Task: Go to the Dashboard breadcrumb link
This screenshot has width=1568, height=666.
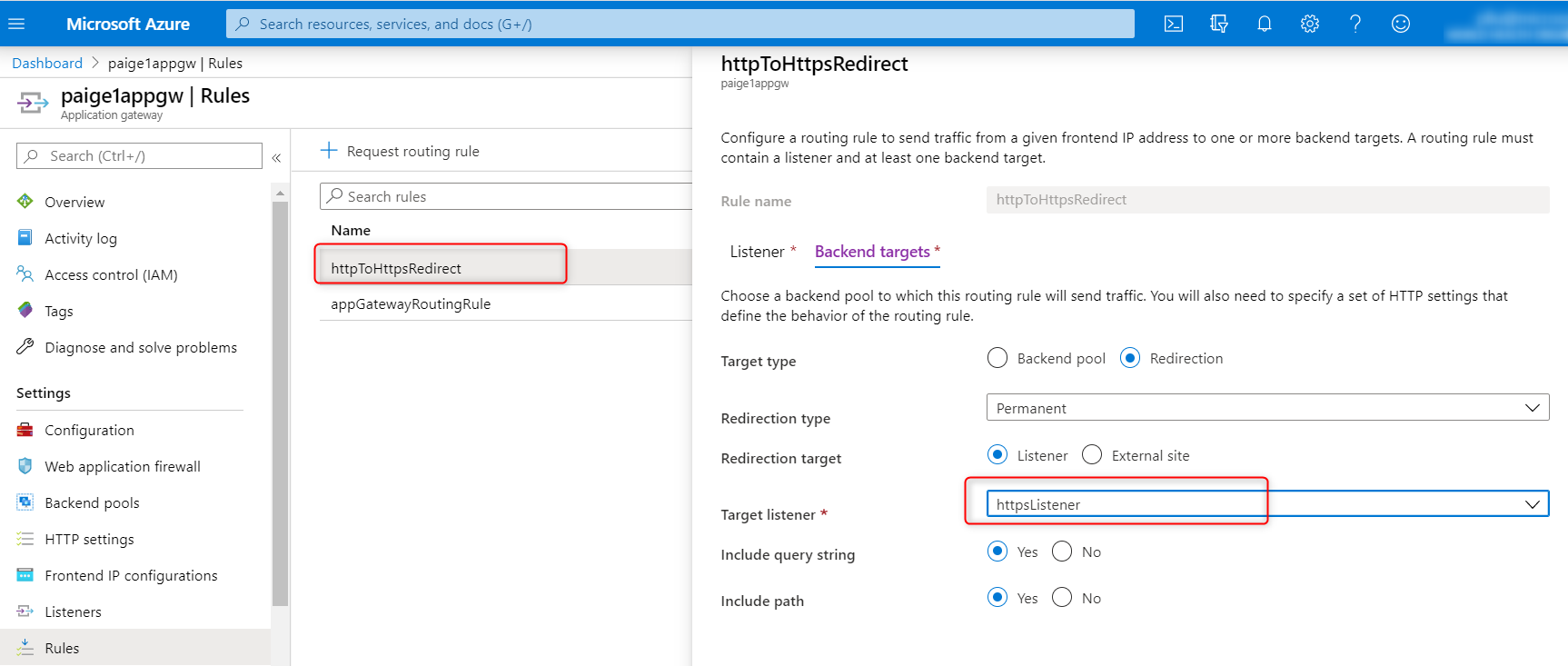Action: point(47,63)
